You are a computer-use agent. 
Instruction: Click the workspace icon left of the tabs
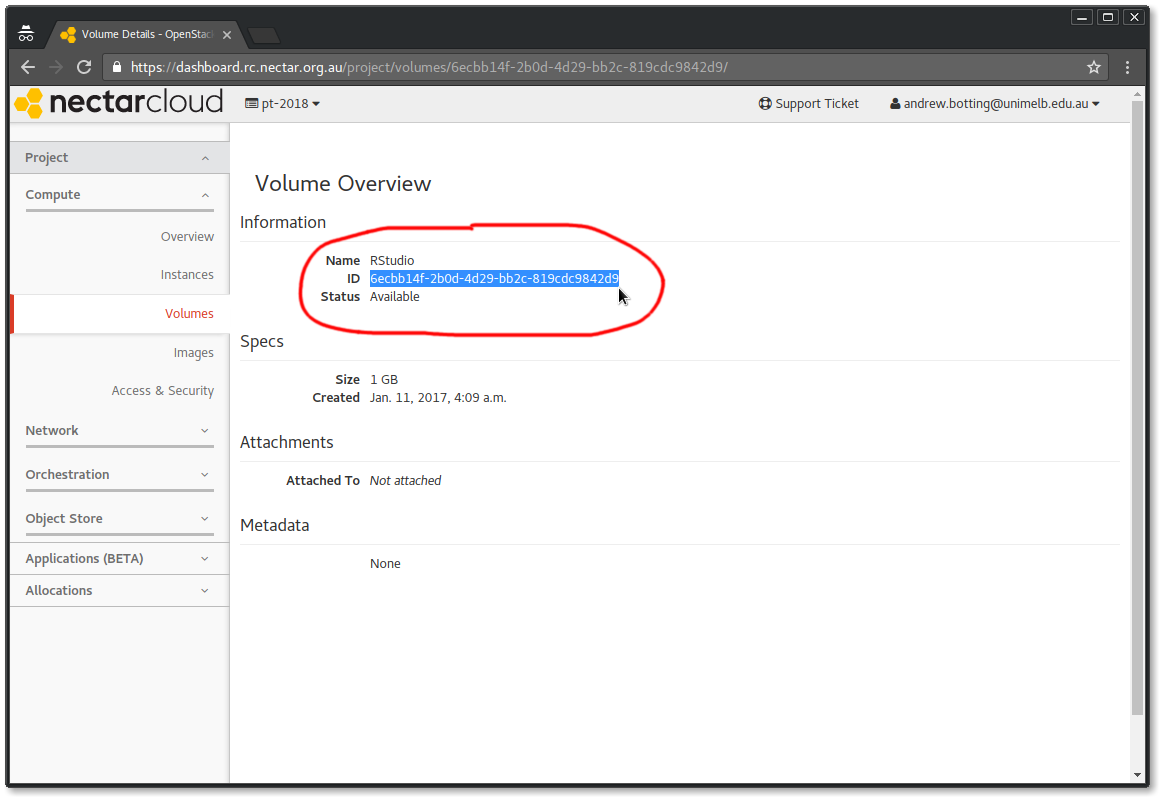tap(26, 31)
